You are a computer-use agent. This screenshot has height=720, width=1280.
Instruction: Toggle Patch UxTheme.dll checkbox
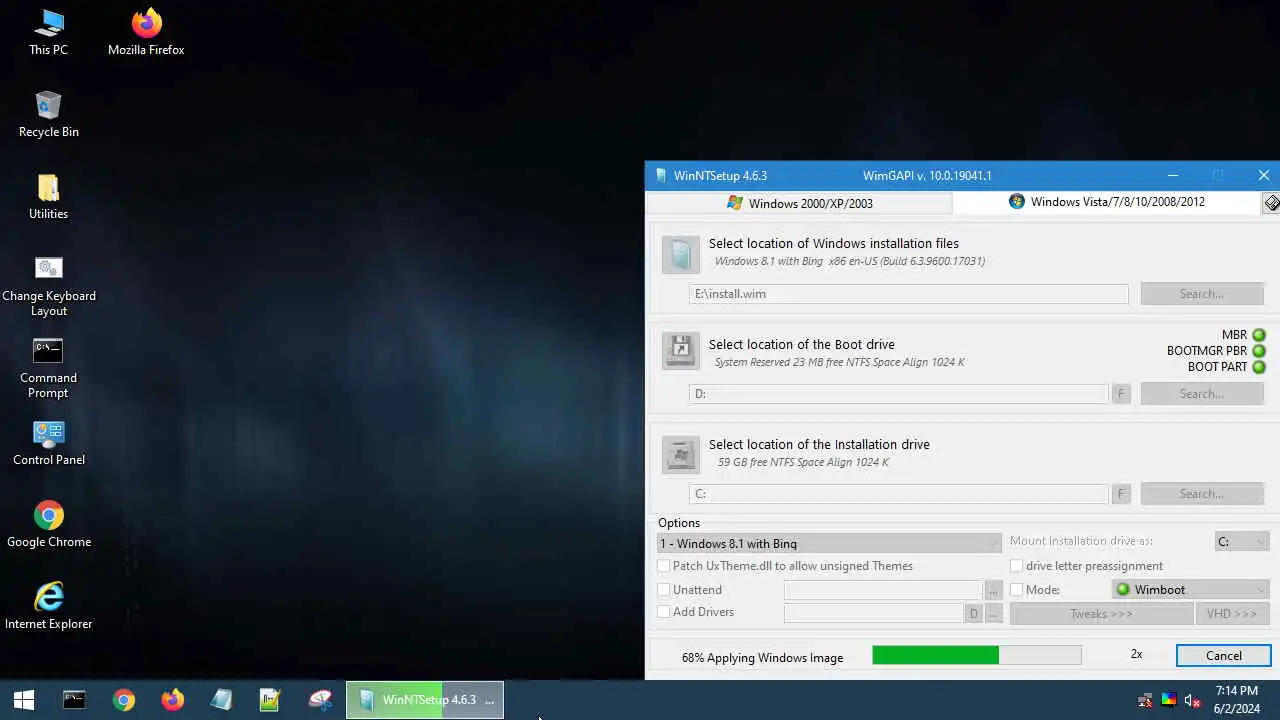pyautogui.click(x=664, y=566)
